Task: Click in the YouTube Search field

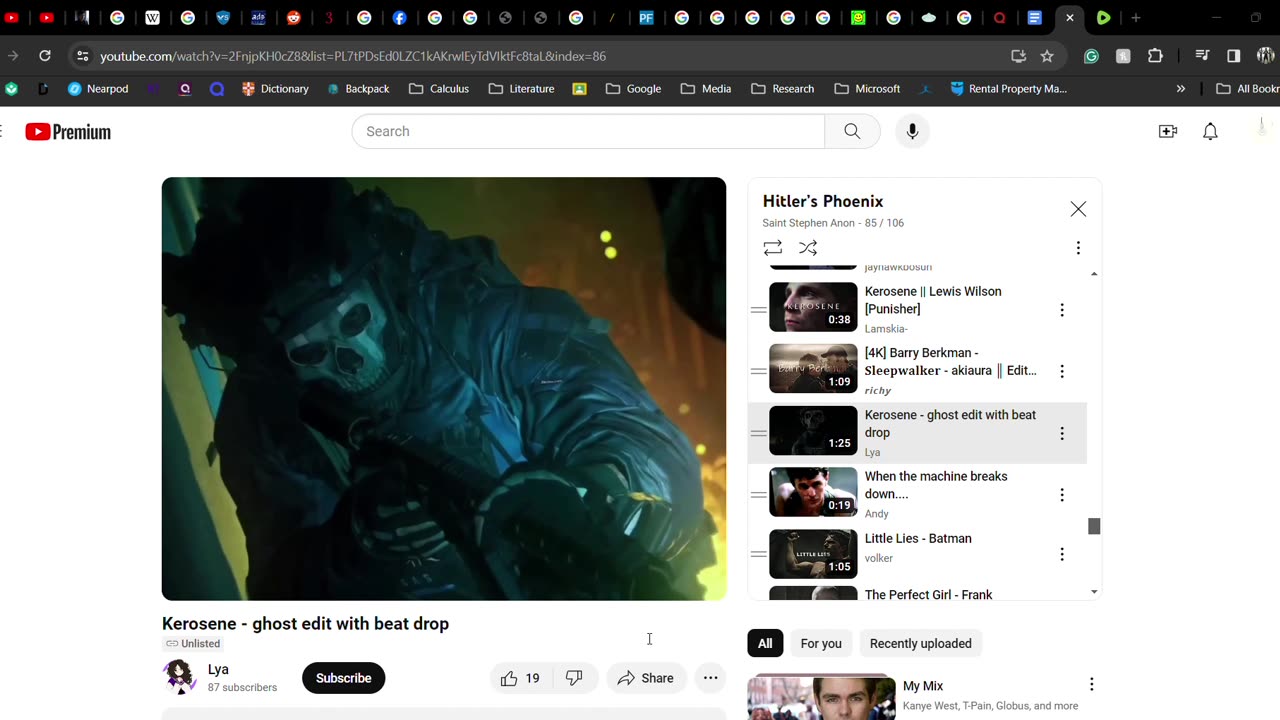Action: pos(588,131)
